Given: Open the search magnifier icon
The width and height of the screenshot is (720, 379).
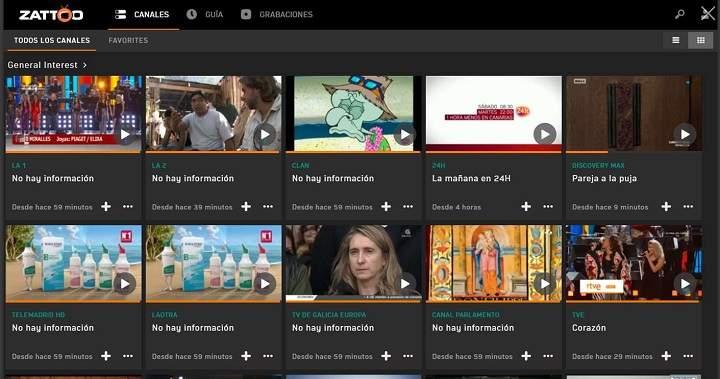Looking at the screenshot, I should click(680, 14).
